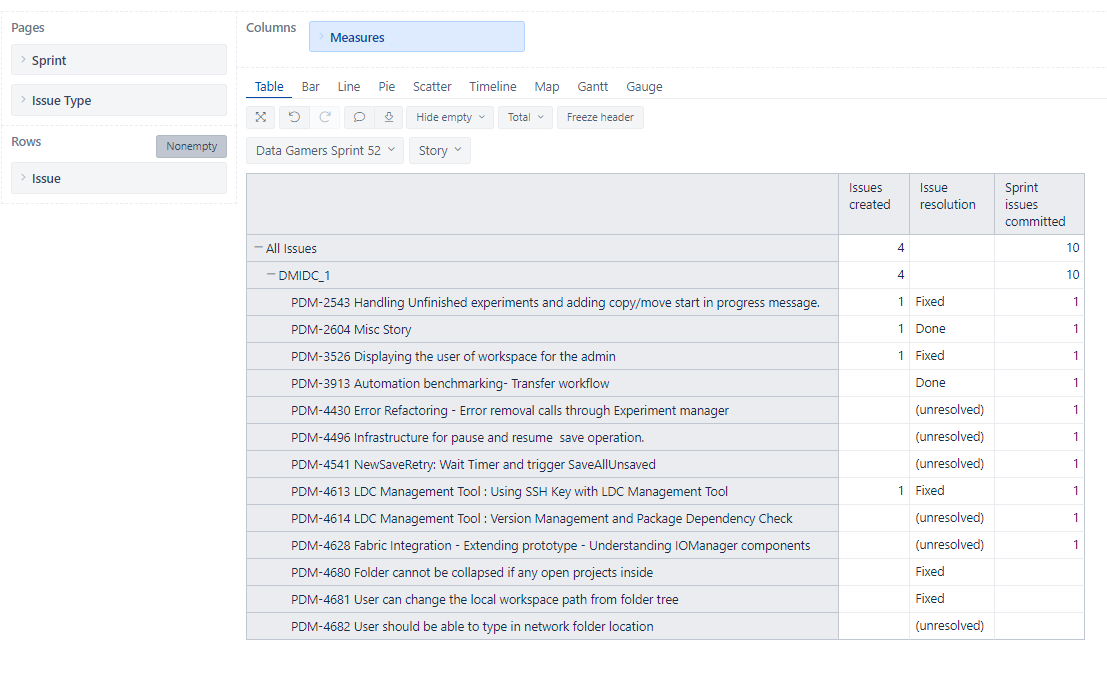This screenshot has height=674, width=1107.
Task: Click the Sprint dimension label under Pages
Action: pyautogui.click(x=49, y=61)
